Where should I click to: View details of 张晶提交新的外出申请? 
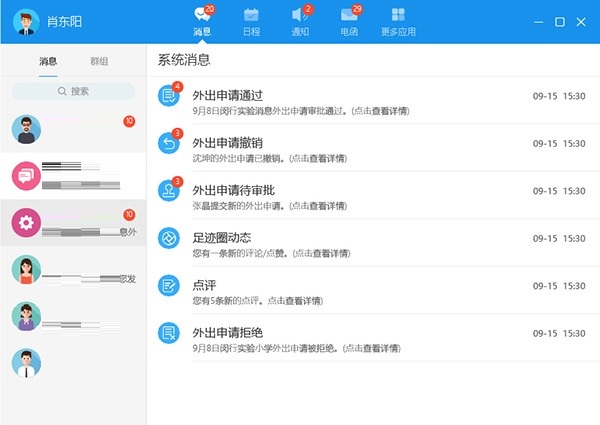(270, 206)
